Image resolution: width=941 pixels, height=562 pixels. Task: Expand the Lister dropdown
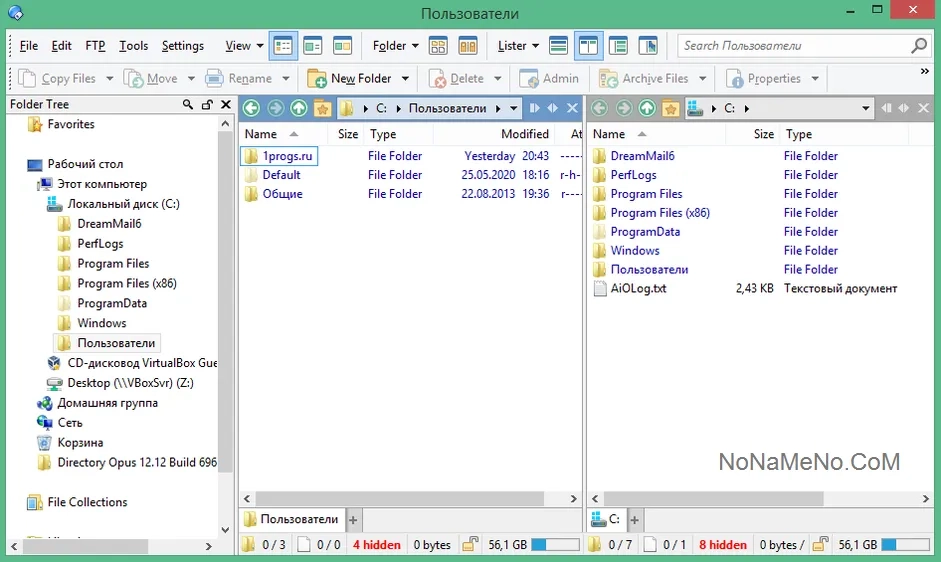(518, 46)
